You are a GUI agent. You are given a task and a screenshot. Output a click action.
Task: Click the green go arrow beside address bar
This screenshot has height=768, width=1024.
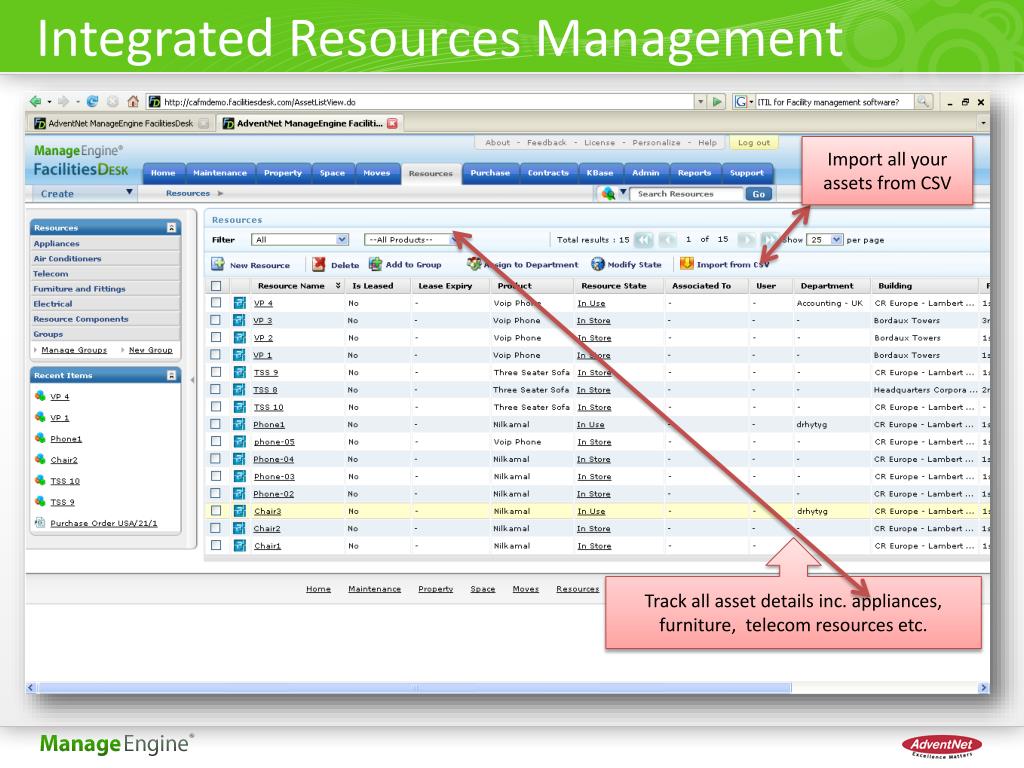(x=718, y=102)
